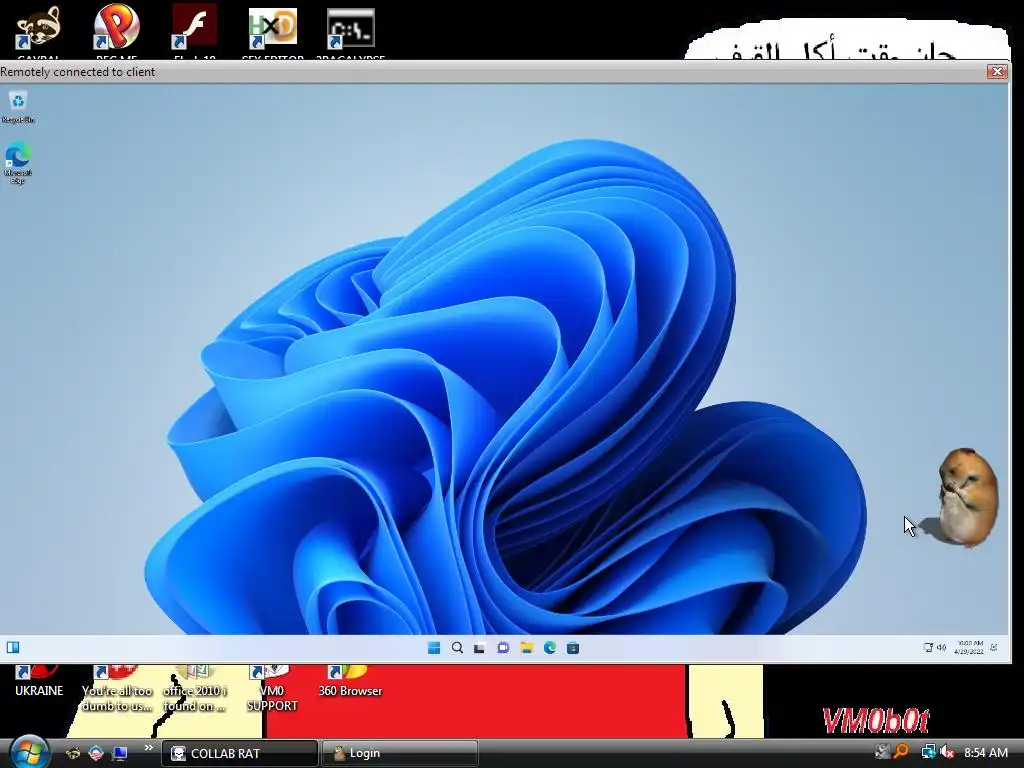Open Microsoft Store on remote taskbar
This screenshot has height=768, width=1024.
573,648
